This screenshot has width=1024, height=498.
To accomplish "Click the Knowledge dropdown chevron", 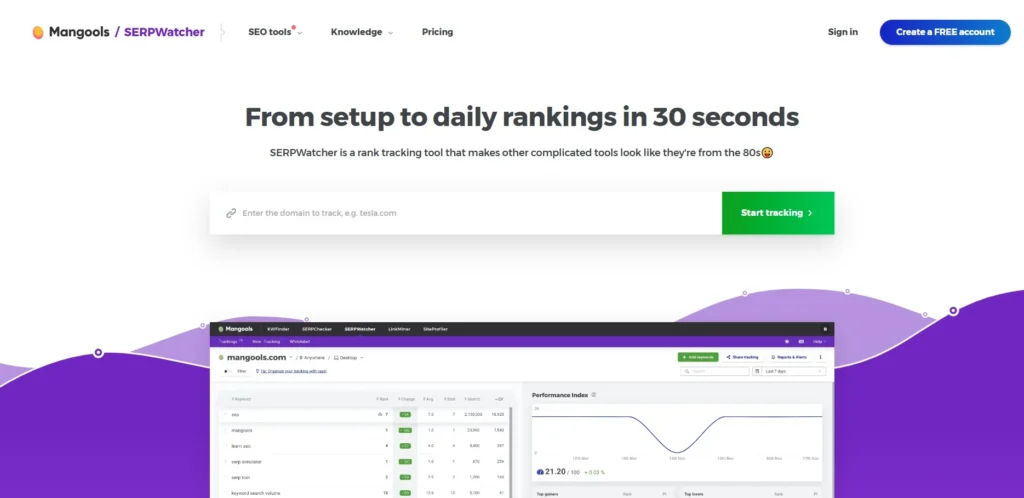I will 391,33.
